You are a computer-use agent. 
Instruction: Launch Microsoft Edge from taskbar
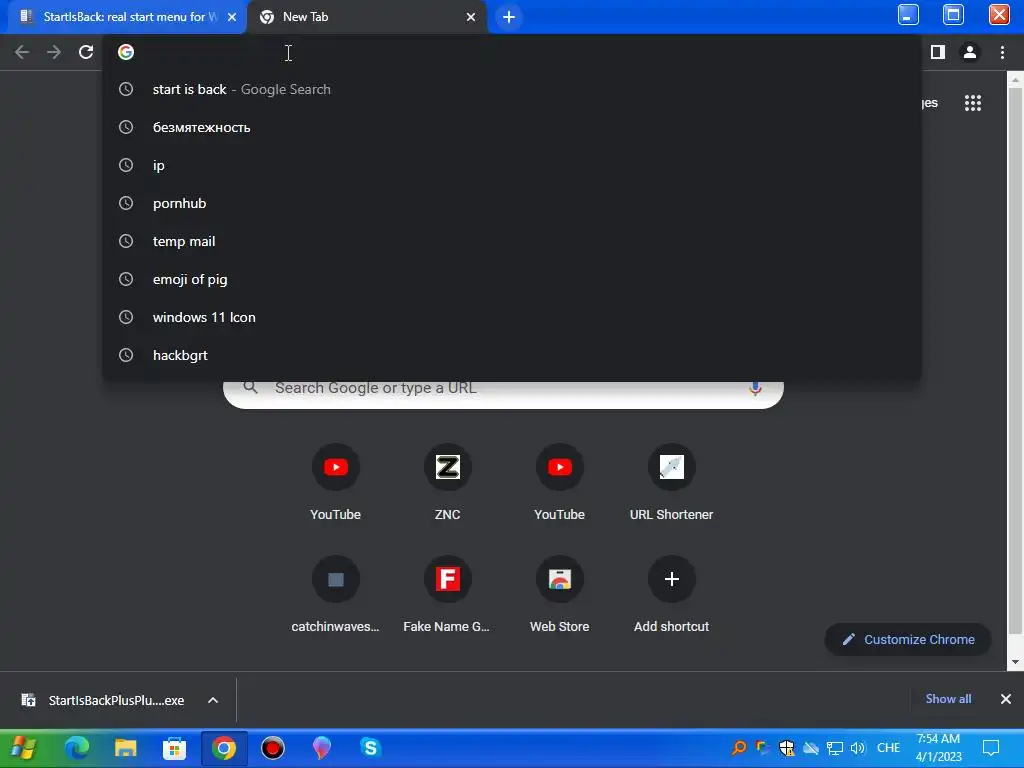point(76,748)
